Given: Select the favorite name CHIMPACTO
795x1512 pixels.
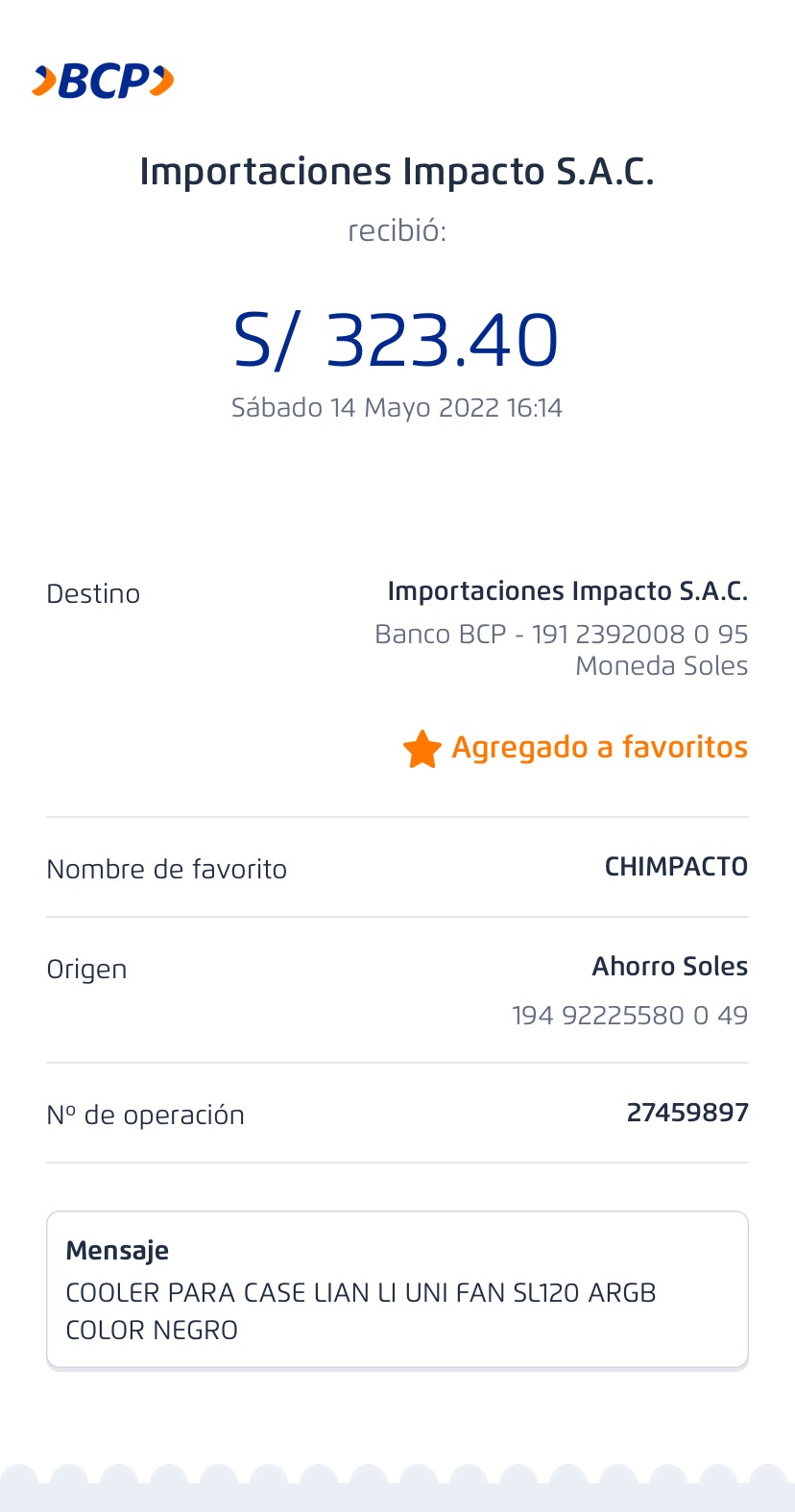Looking at the screenshot, I should coord(676,867).
